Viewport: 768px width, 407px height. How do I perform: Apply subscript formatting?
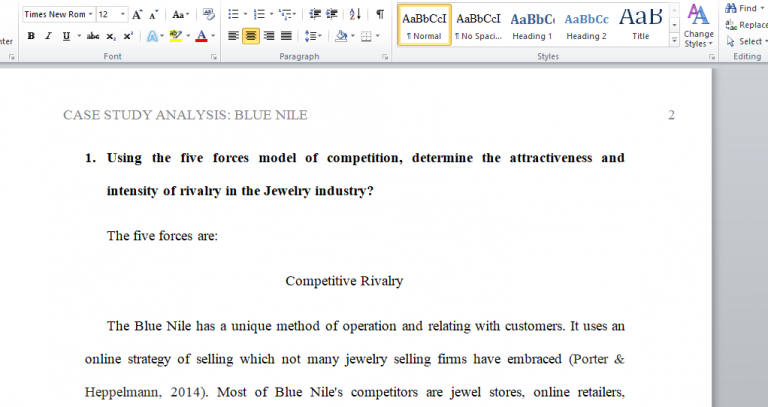112,36
